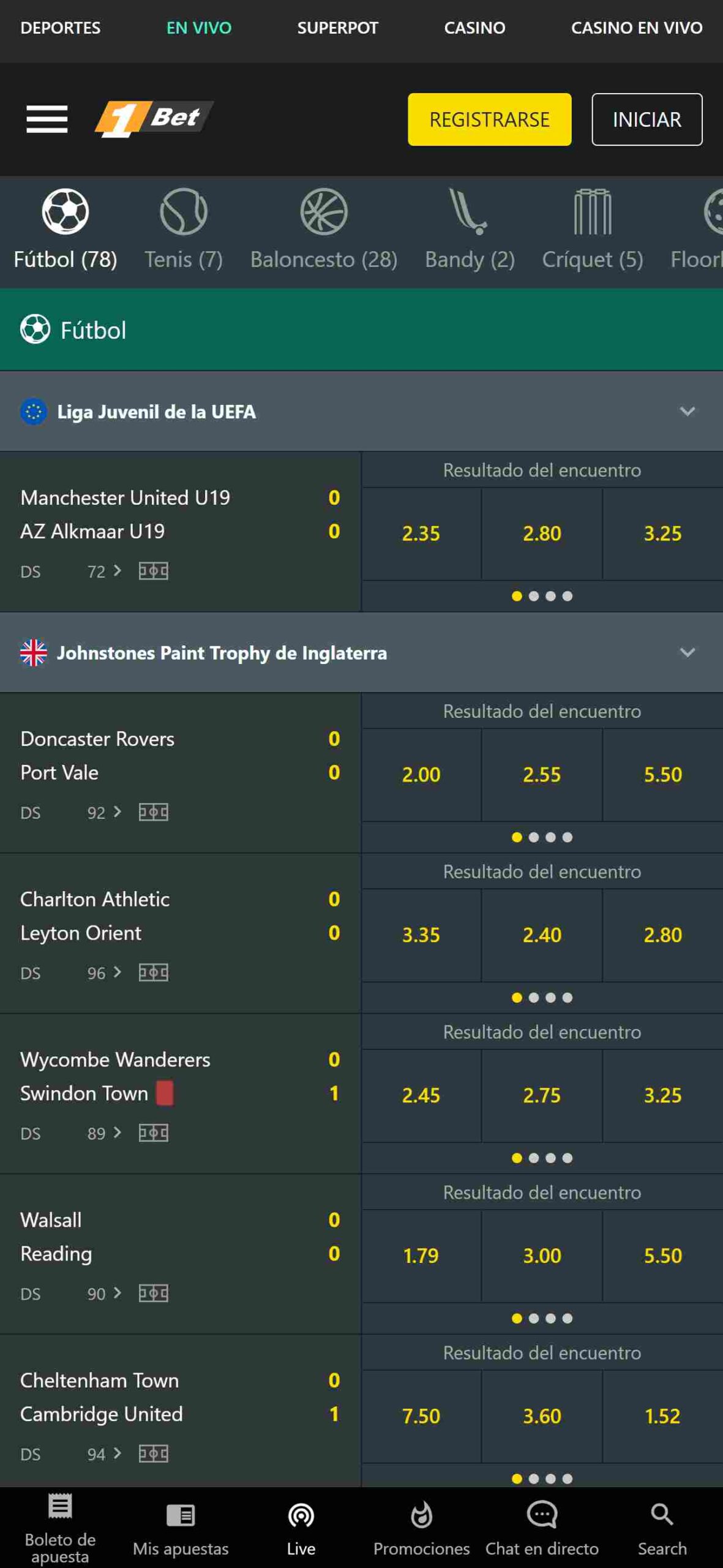This screenshot has height=1568, width=723.
Task: Switch to the SUPERPOT tab
Action: pyautogui.click(x=337, y=28)
